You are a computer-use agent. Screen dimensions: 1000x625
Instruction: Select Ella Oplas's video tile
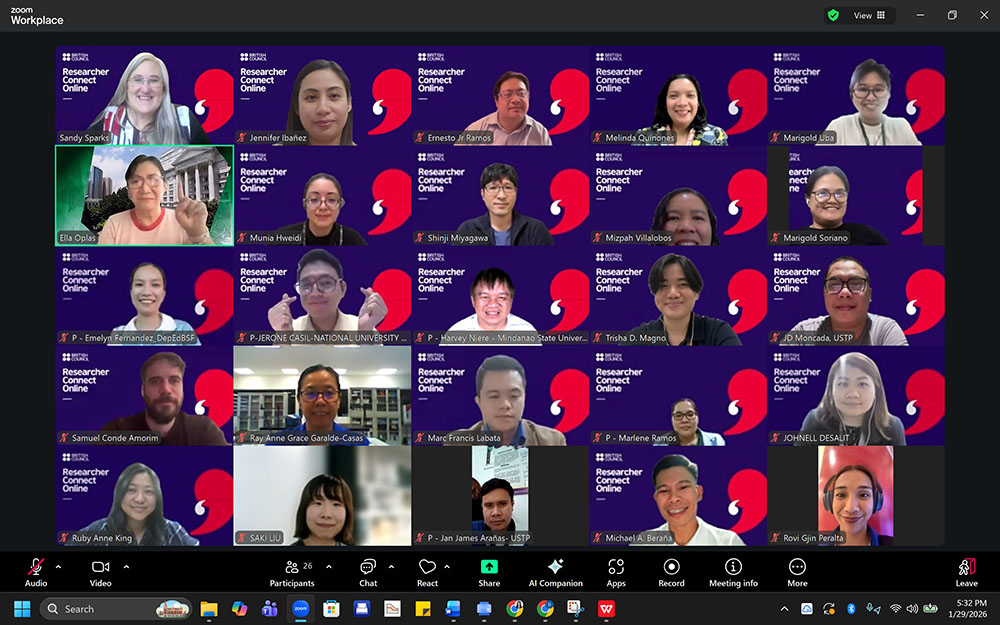pos(144,196)
